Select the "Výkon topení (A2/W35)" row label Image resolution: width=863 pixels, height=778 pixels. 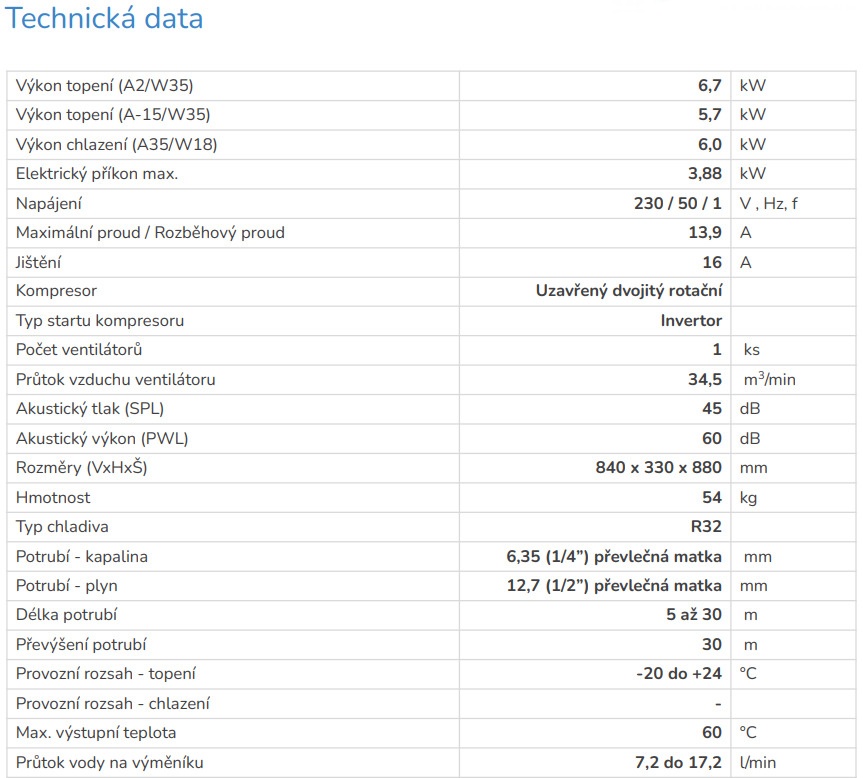(x=104, y=86)
